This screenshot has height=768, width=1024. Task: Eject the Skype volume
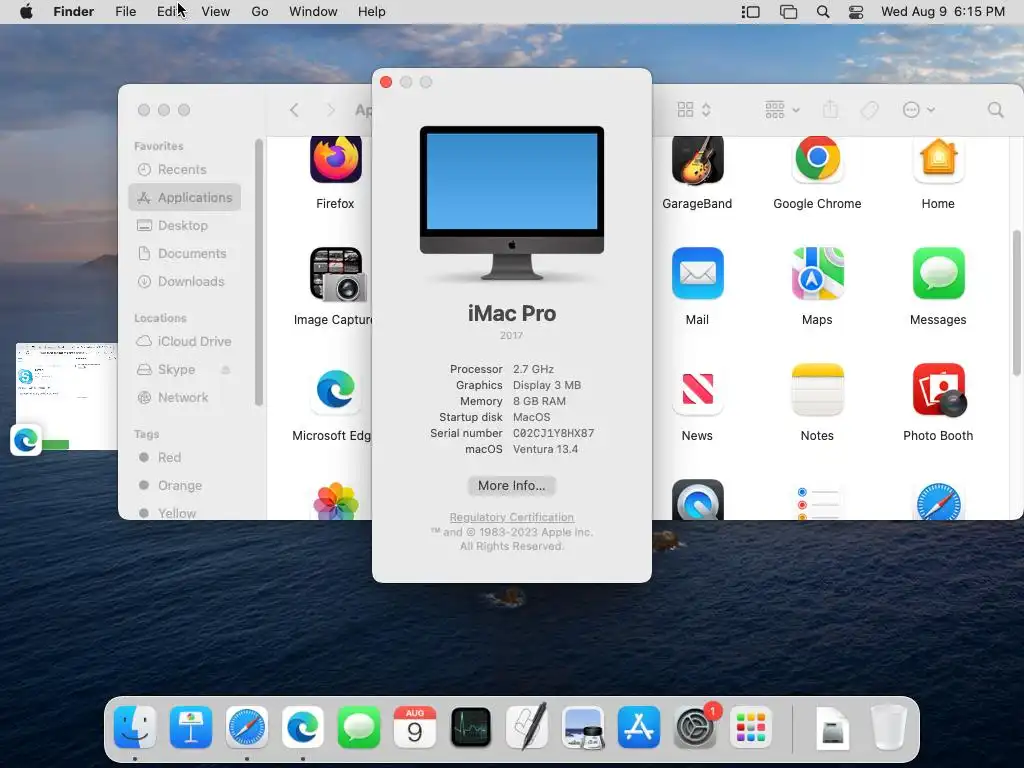click(226, 370)
